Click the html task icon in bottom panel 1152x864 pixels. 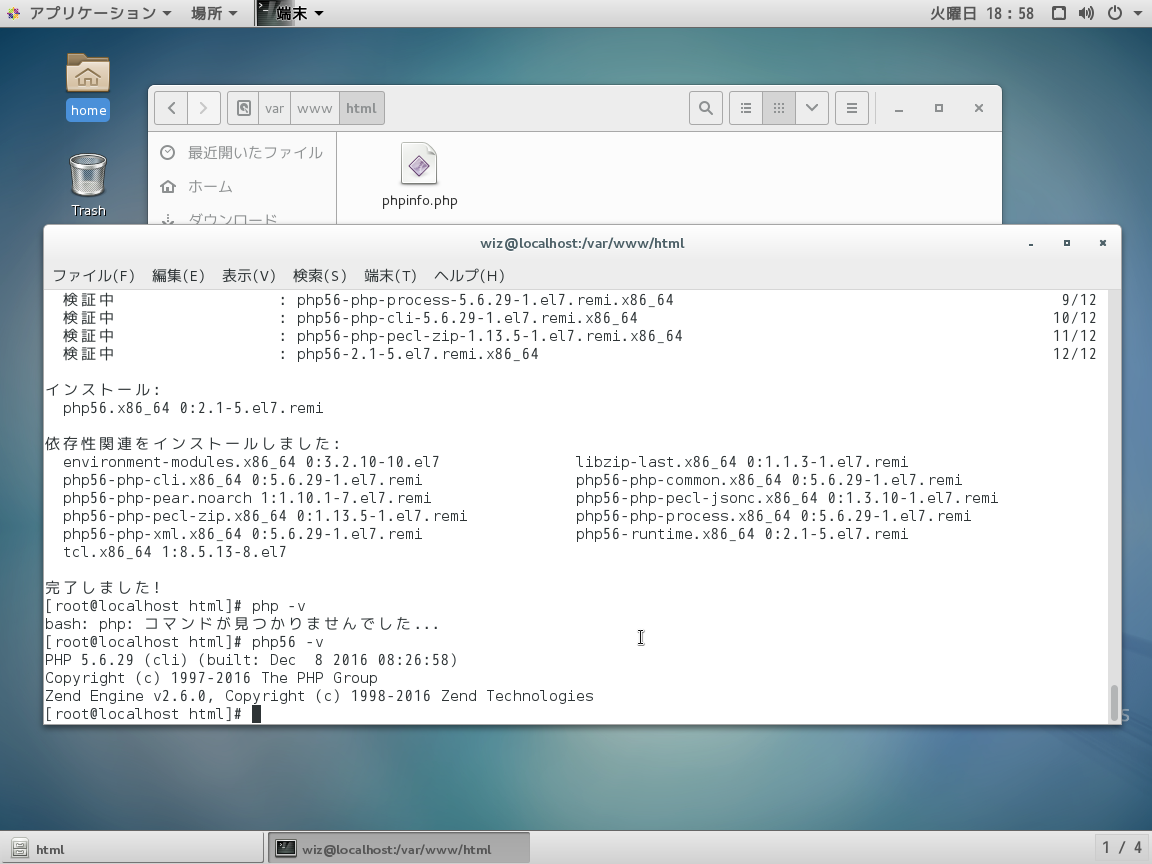point(20,849)
